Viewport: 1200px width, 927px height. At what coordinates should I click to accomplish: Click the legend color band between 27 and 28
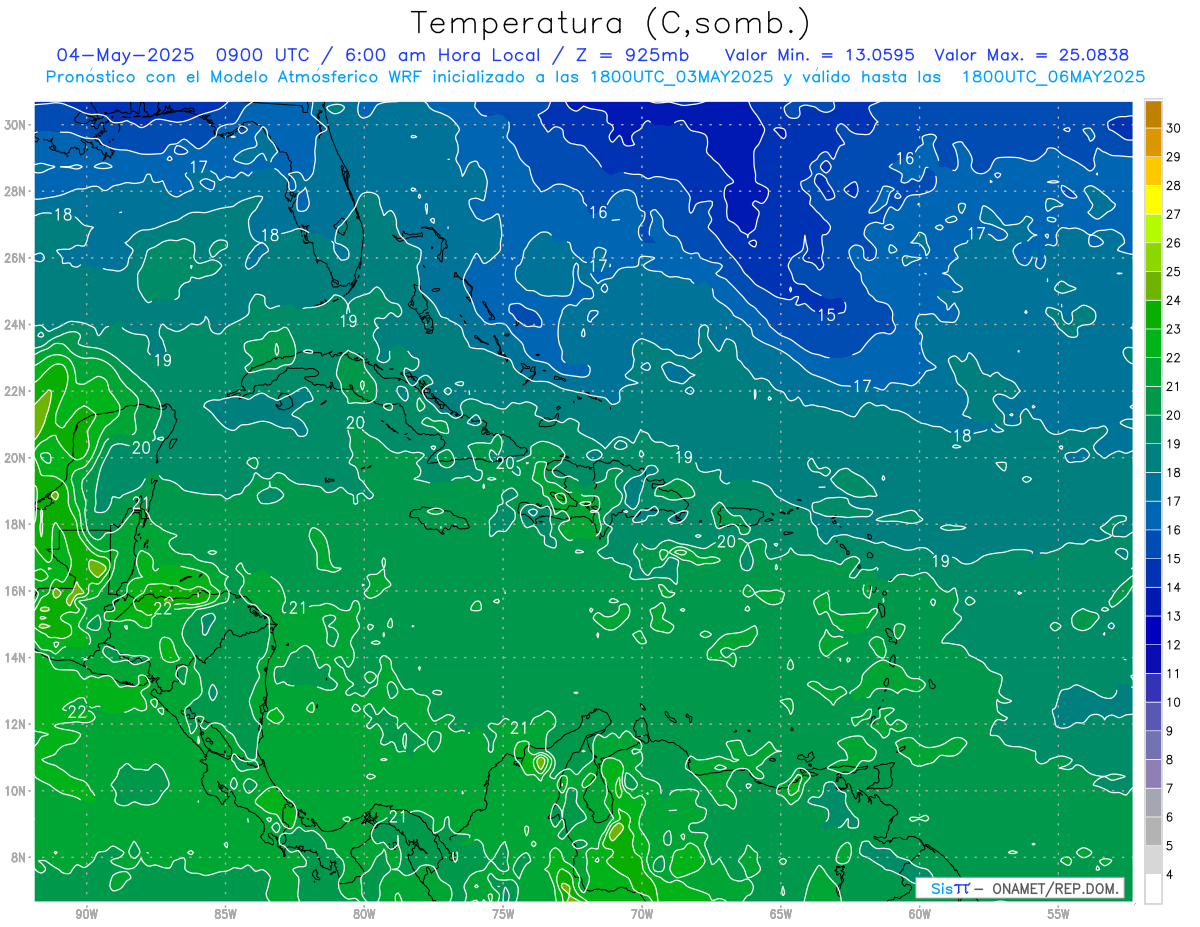click(1153, 200)
